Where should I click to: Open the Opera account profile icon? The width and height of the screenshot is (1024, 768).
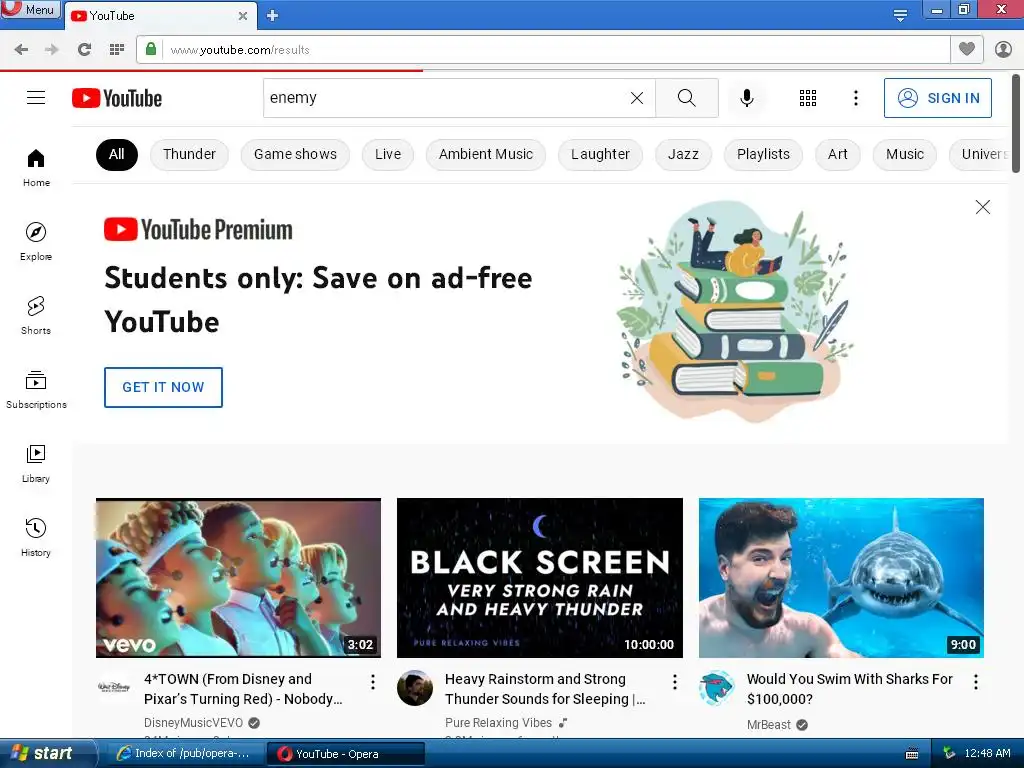pyautogui.click(x=1003, y=49)
